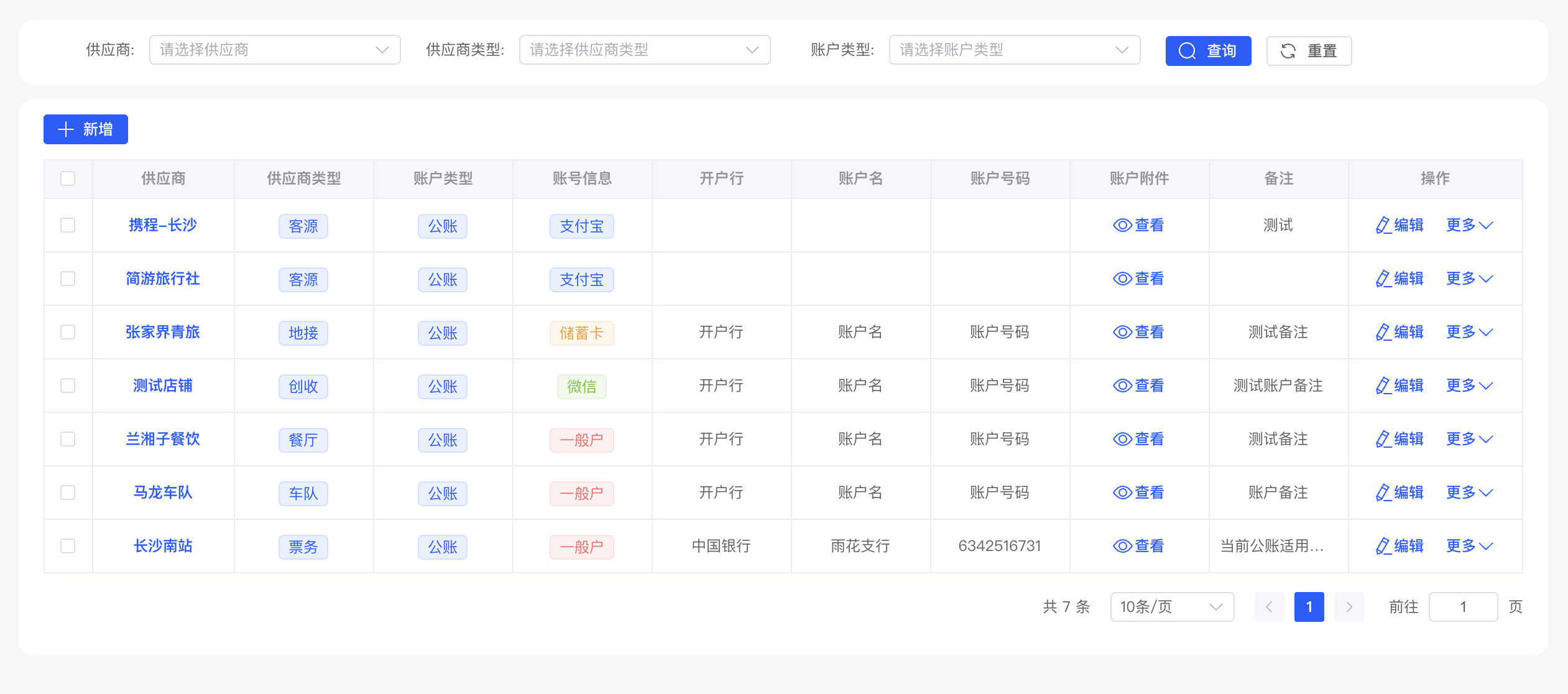The width and height of the screenshot is (1568, 694).
Task: Open the 10条/页 page size selector
Action: tap(1171, 606)
